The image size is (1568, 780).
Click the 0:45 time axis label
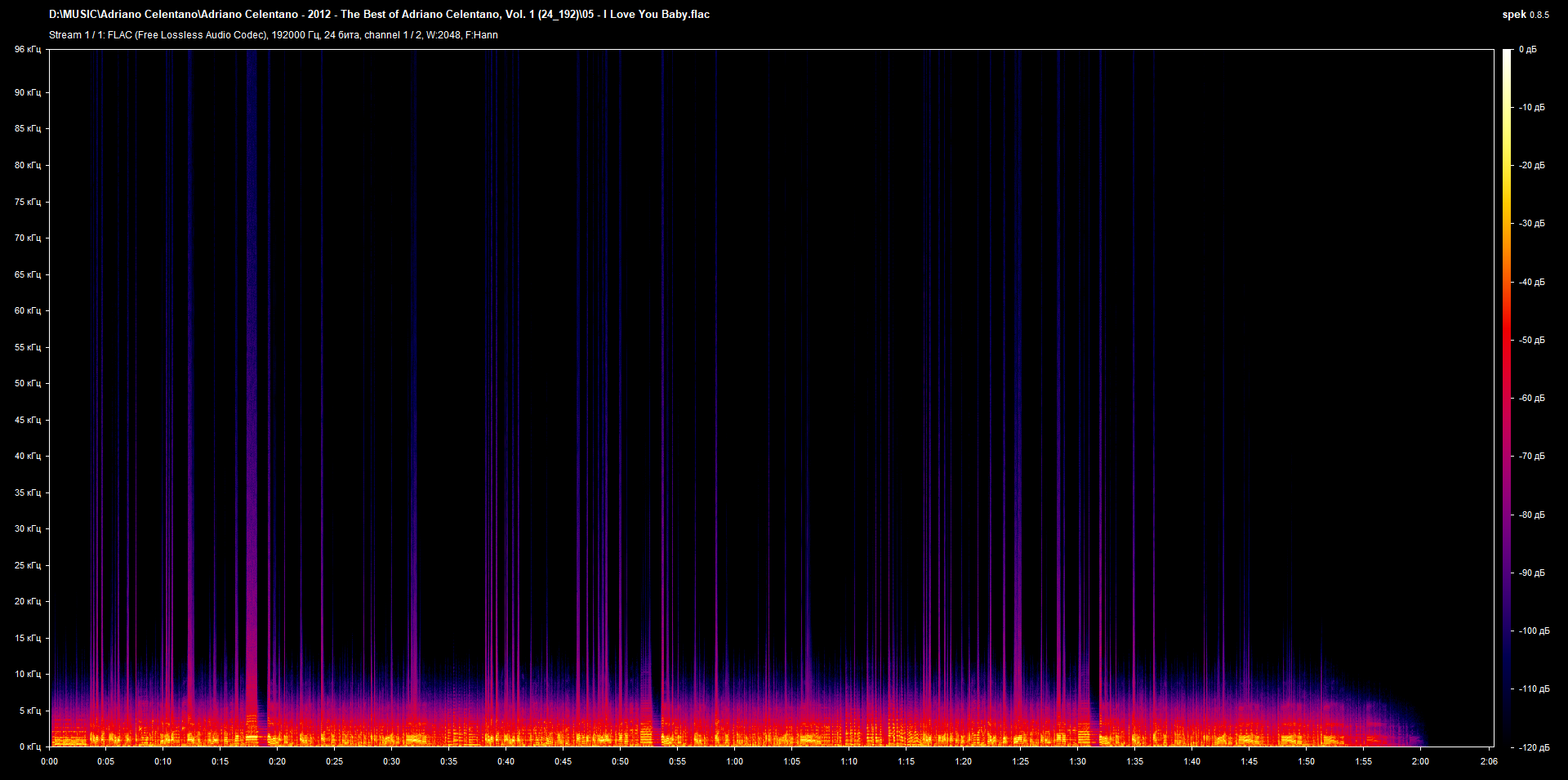(x=563, y=761)
